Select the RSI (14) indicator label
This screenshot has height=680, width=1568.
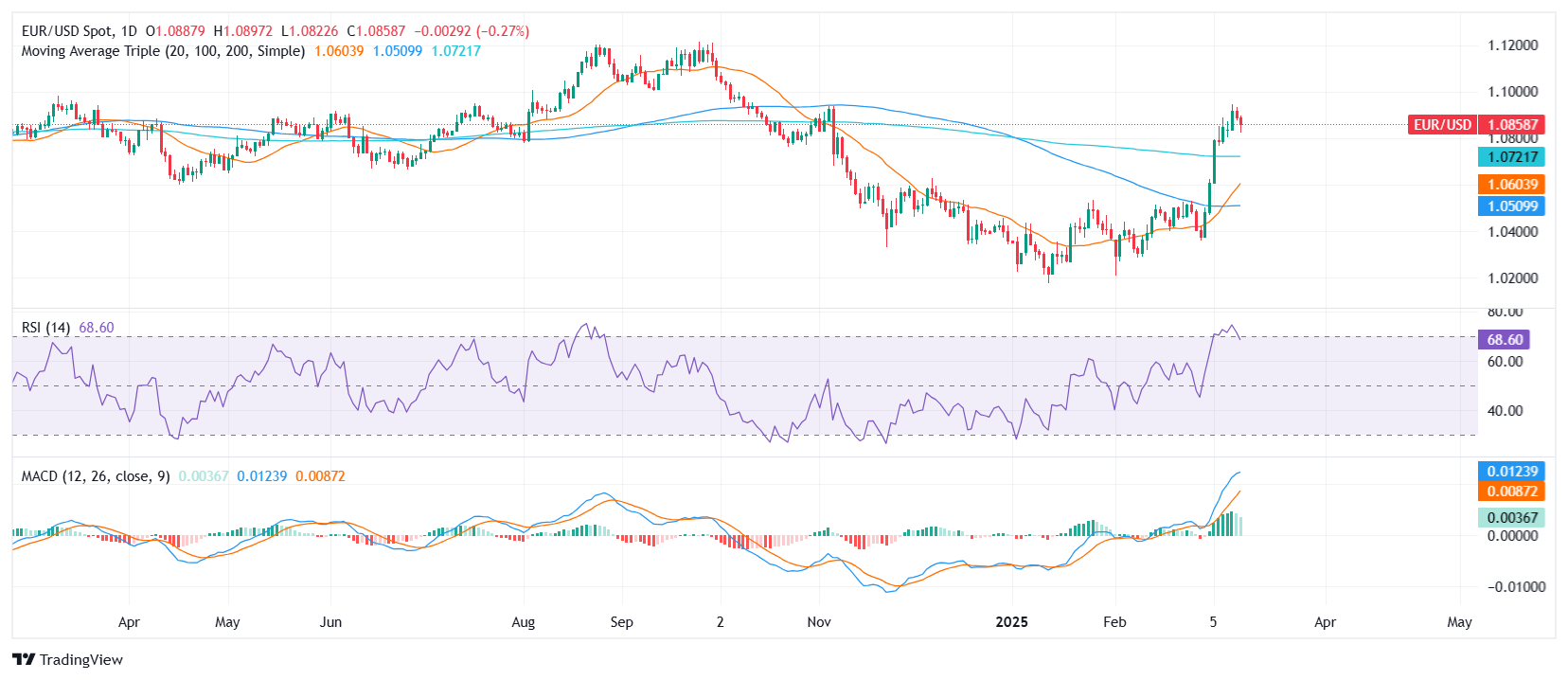(45, 328)
